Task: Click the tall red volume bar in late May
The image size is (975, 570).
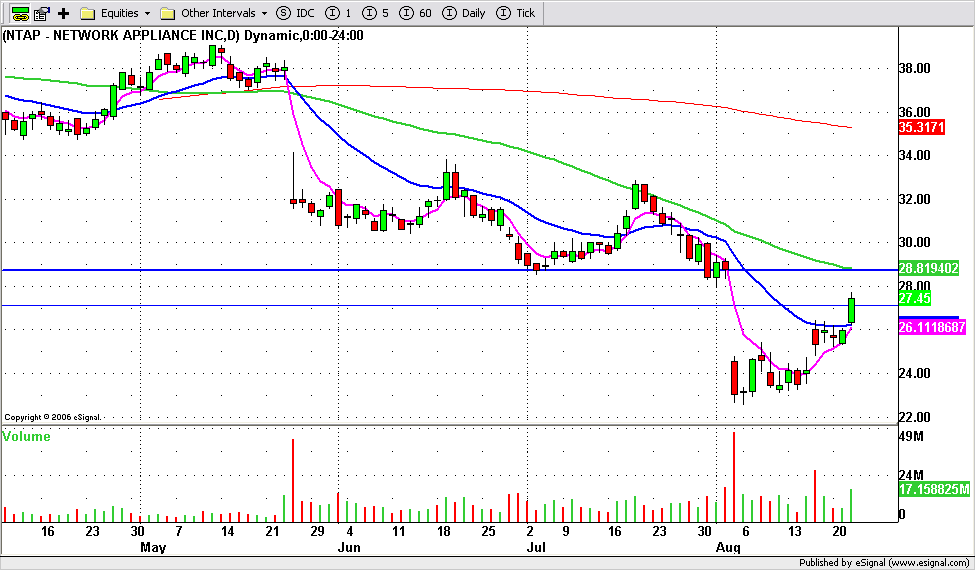Action: (x=293, y=480)
